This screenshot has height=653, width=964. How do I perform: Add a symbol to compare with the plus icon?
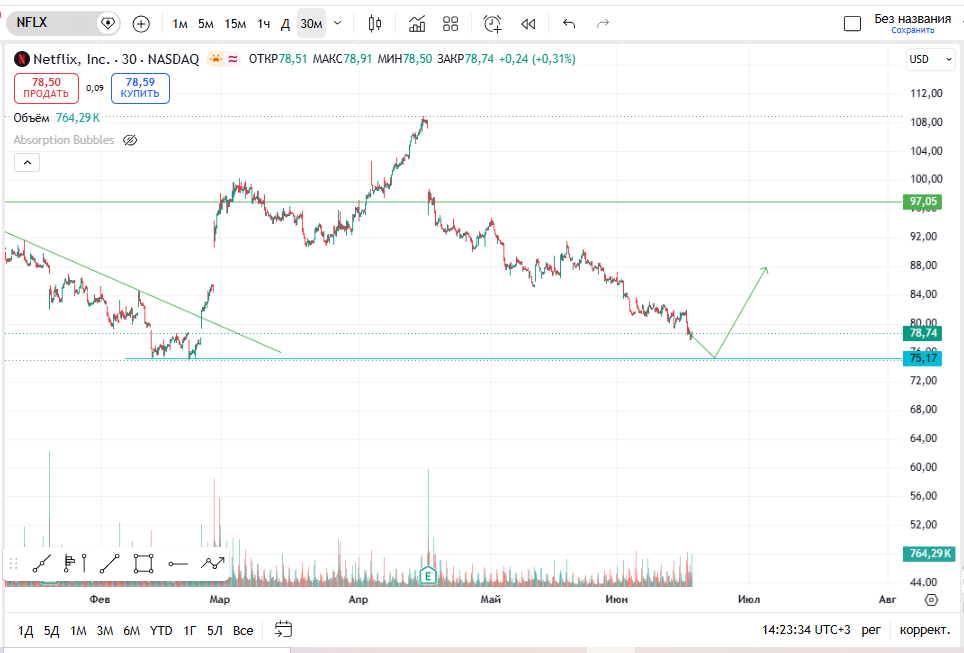[x=141, y=23]
